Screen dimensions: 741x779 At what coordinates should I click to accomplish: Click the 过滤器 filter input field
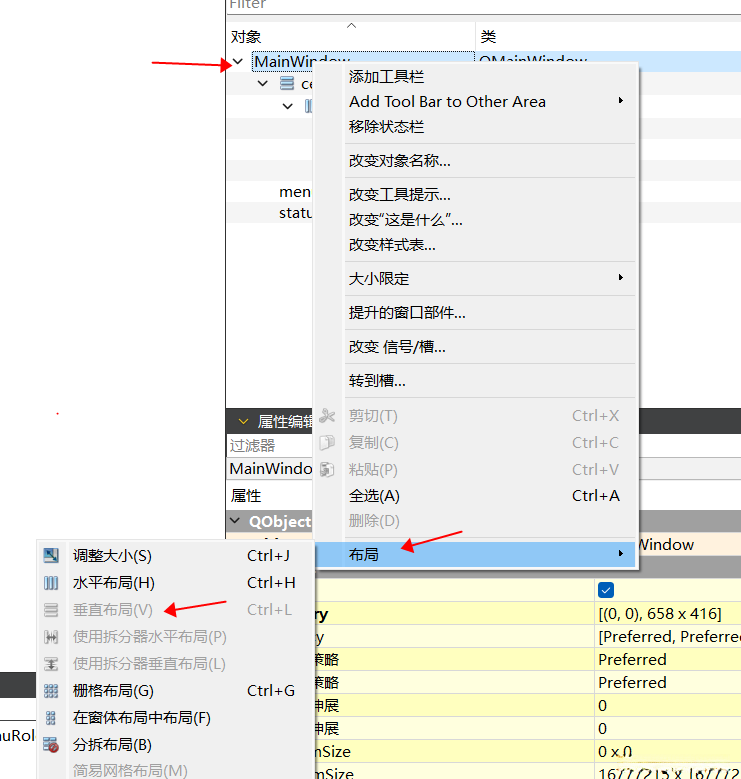[x=270, y=445]
